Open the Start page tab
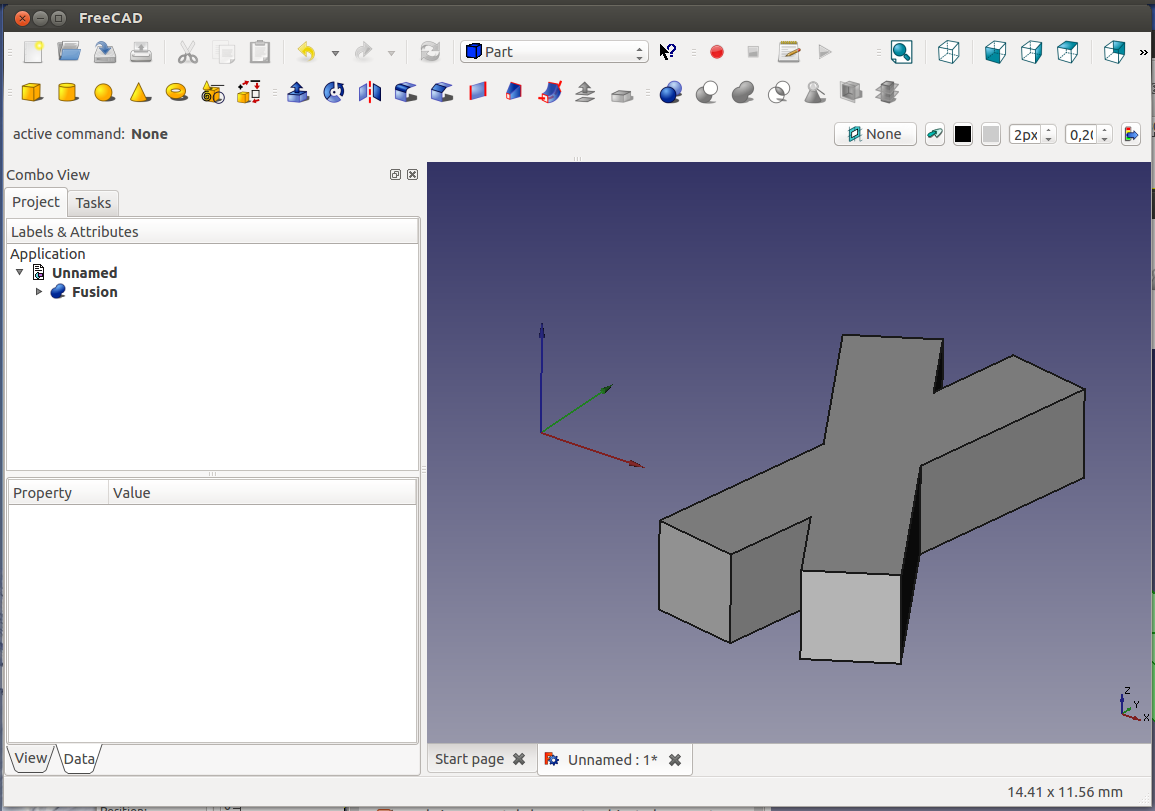The image size is (1155, 811). pyautogui.click(x=469, y=759)
